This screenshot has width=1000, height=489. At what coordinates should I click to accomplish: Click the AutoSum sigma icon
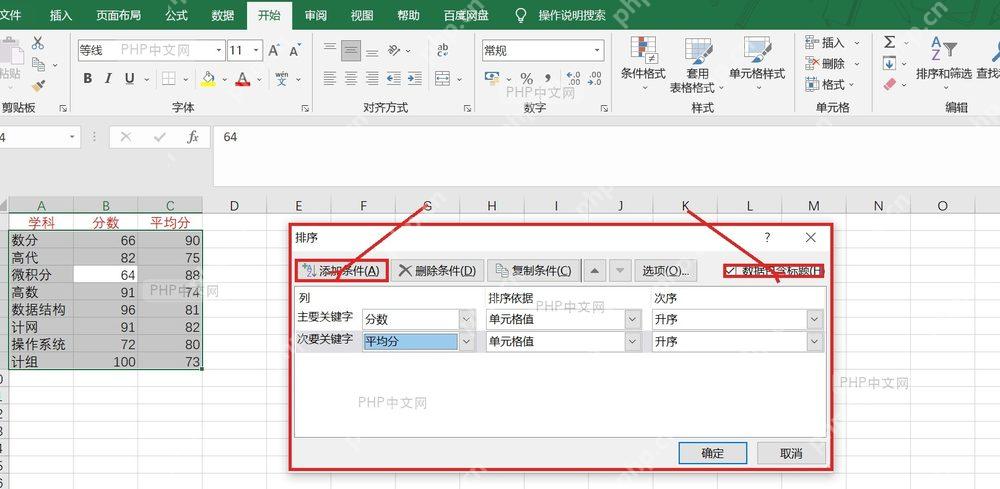click(889, 42)
